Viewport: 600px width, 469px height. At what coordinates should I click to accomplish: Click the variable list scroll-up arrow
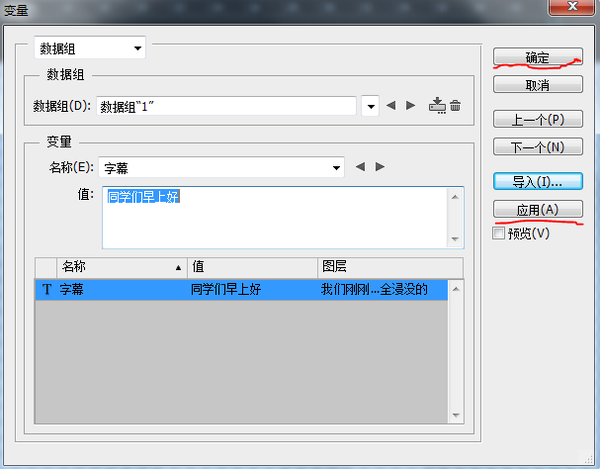coord(456,289)
